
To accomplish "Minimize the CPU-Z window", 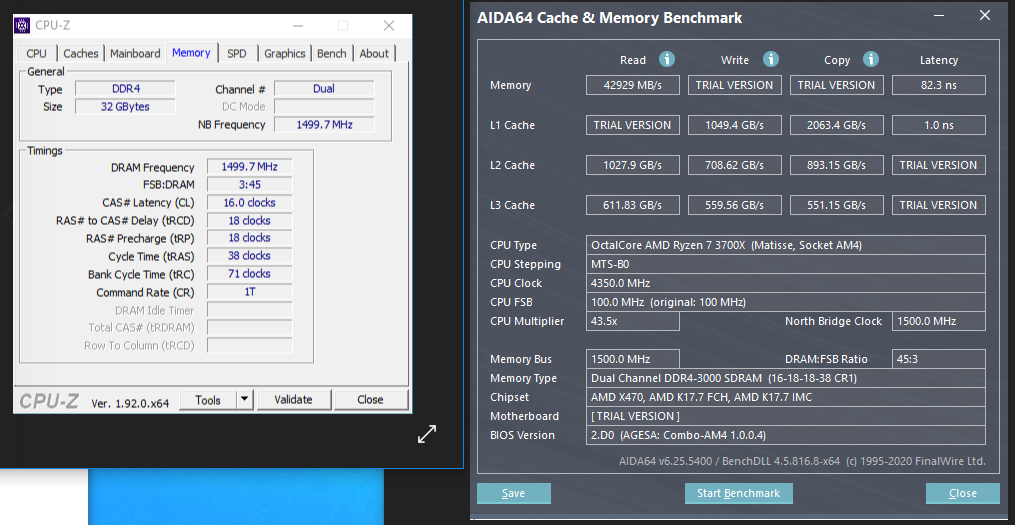I will (298, 26).
